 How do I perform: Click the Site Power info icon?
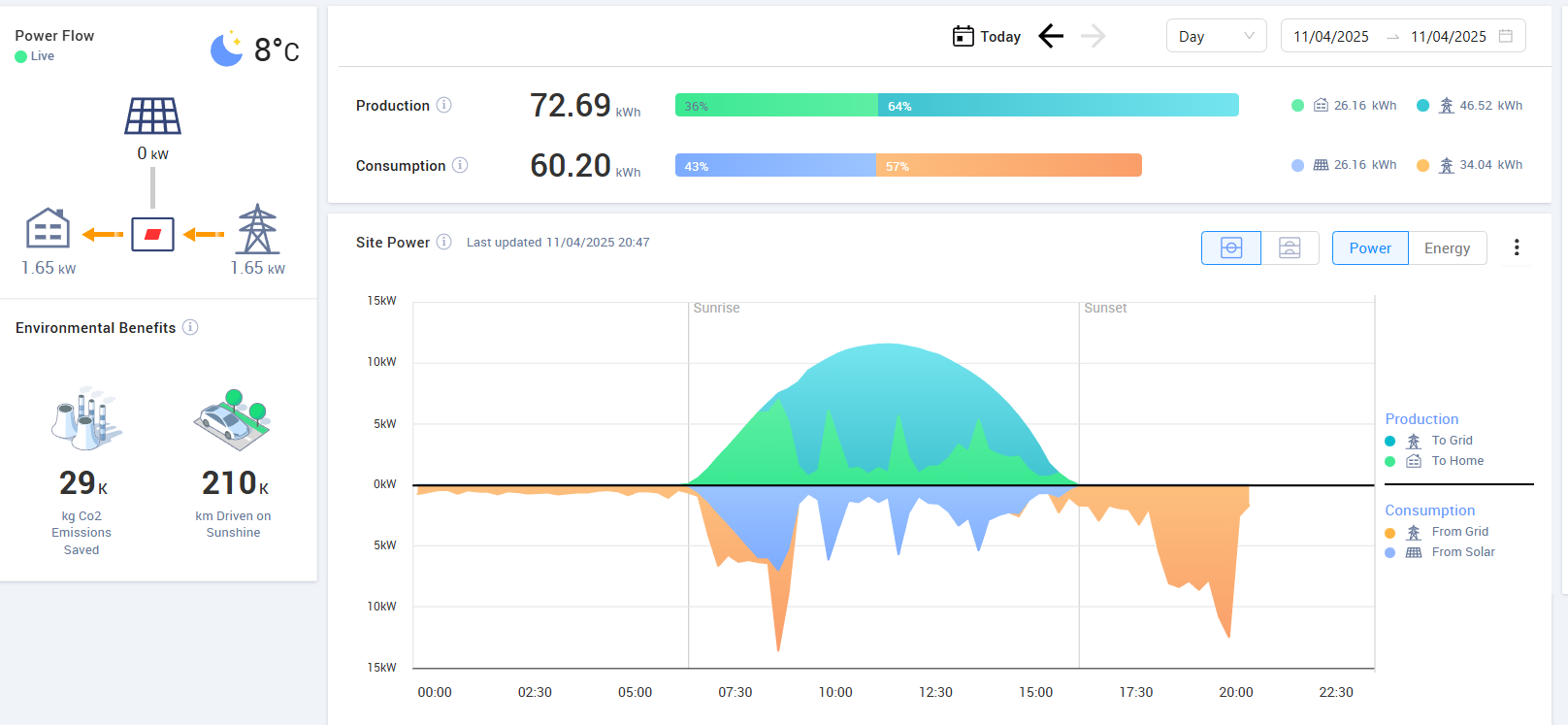point(443,242)
